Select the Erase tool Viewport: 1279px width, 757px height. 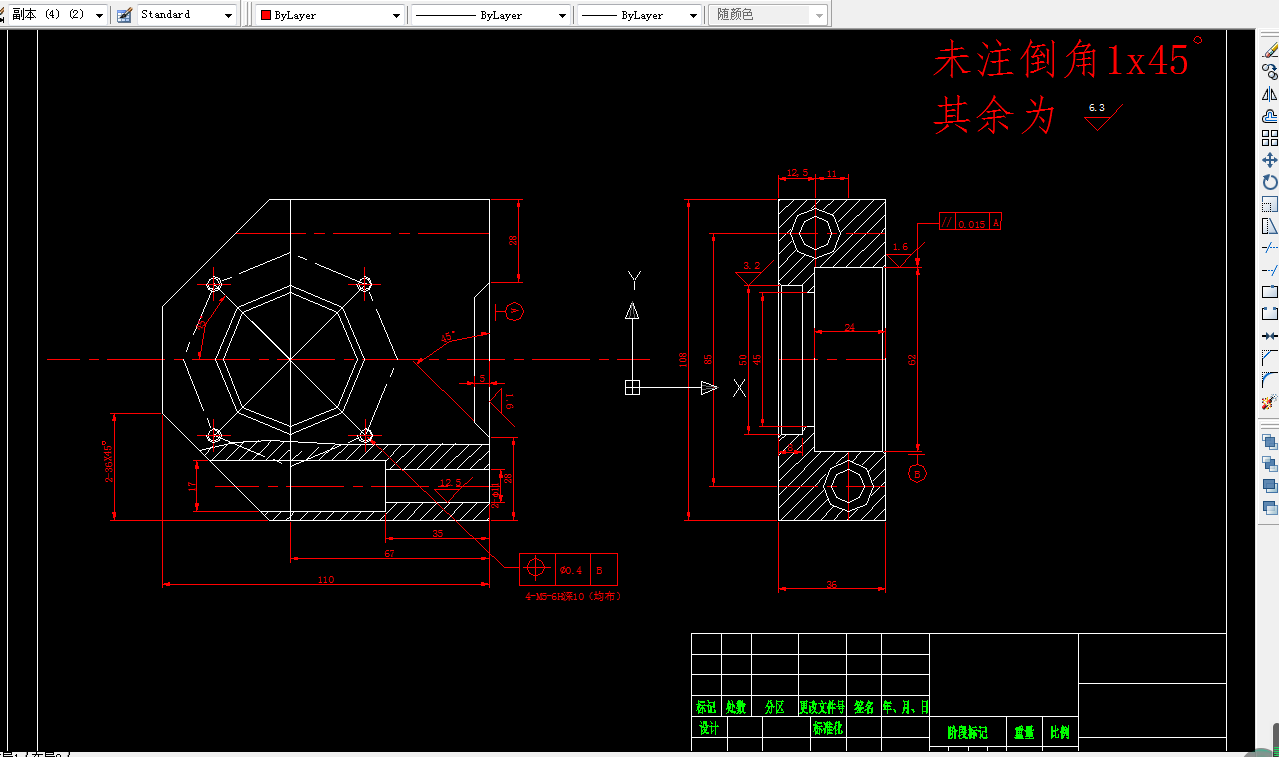pyautogui.click(x=1268, y=47)
